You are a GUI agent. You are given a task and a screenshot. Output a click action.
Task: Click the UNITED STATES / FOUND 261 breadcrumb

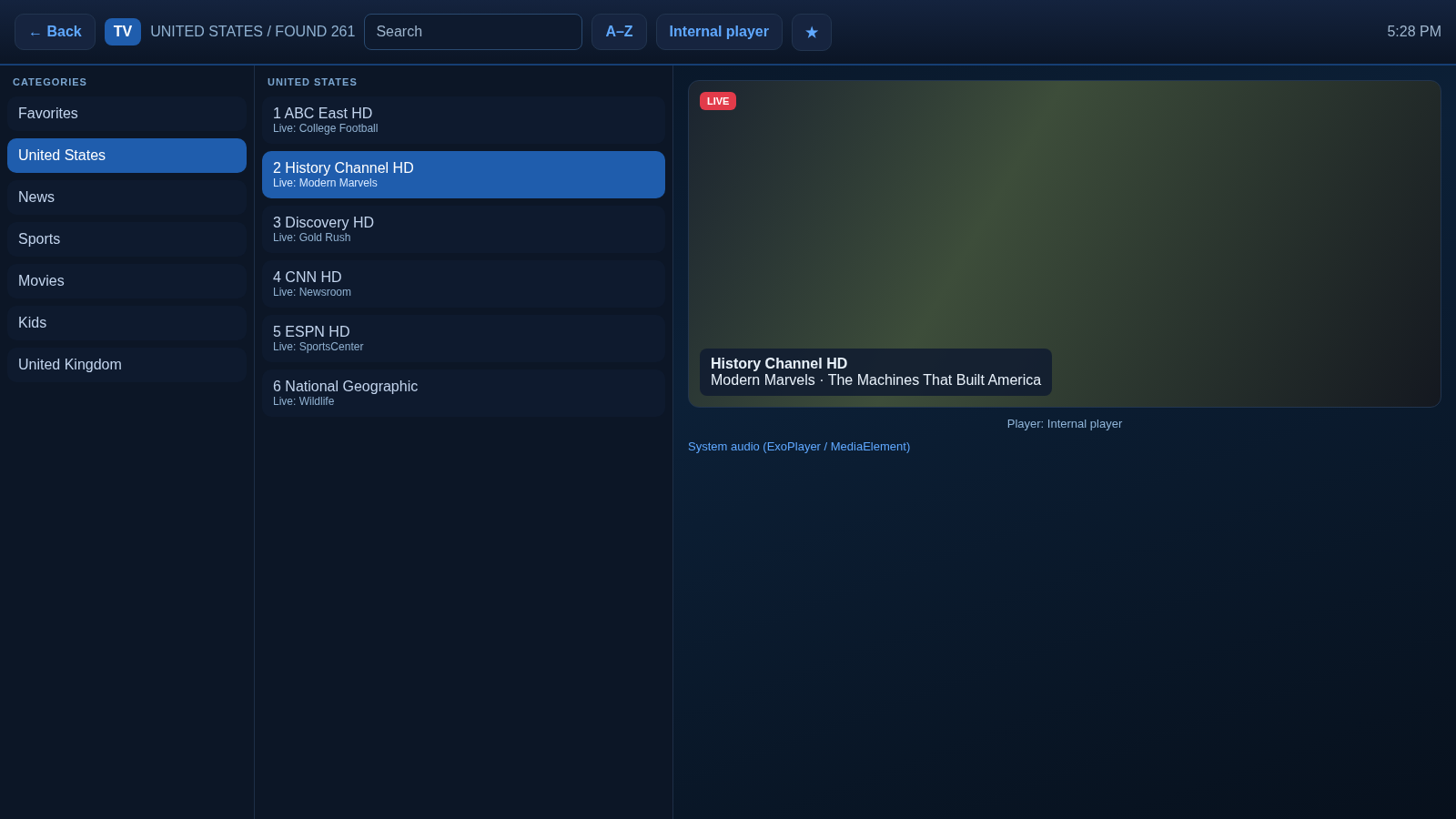point(253,32)
